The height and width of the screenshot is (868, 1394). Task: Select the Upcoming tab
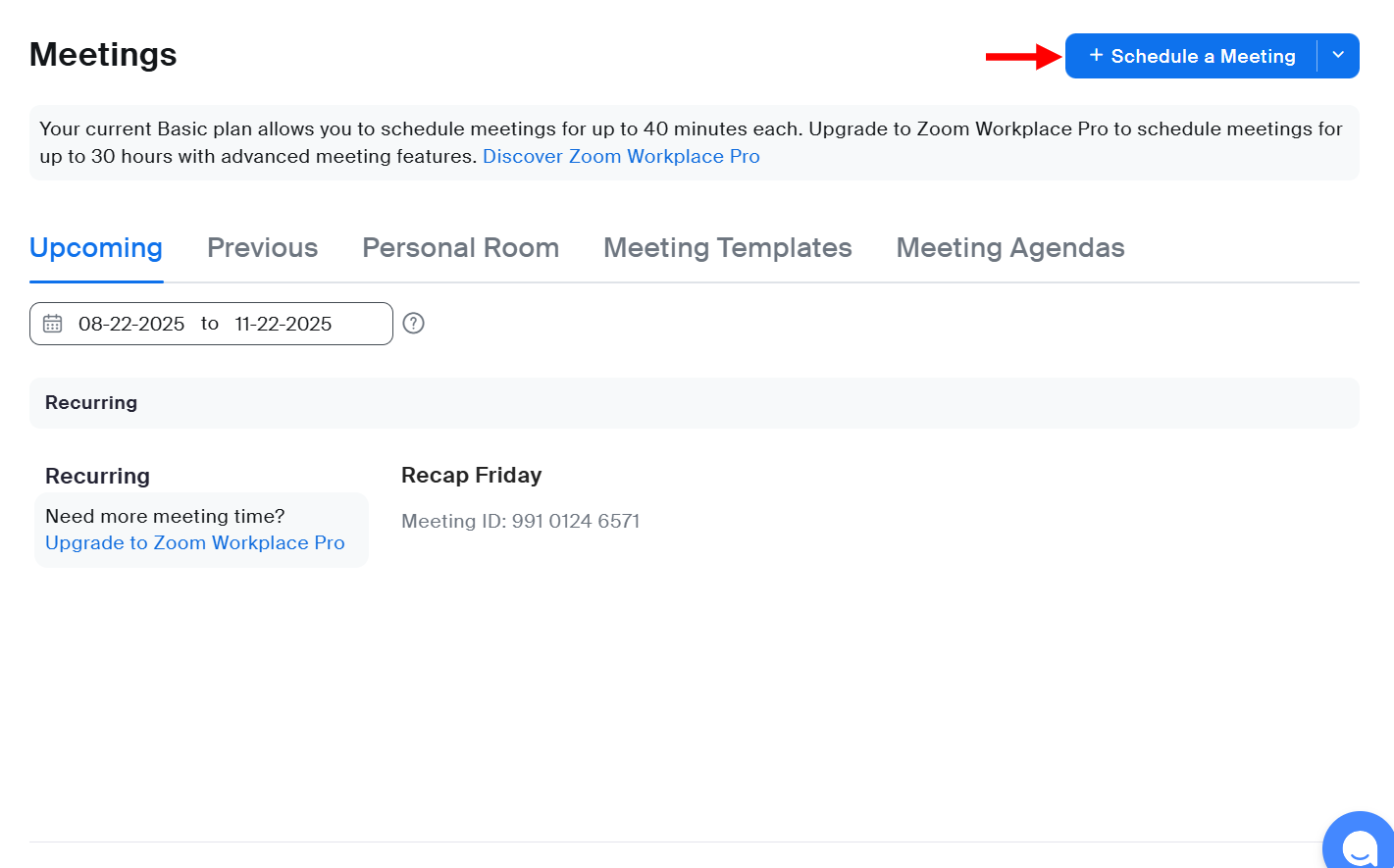coord(95,247)
